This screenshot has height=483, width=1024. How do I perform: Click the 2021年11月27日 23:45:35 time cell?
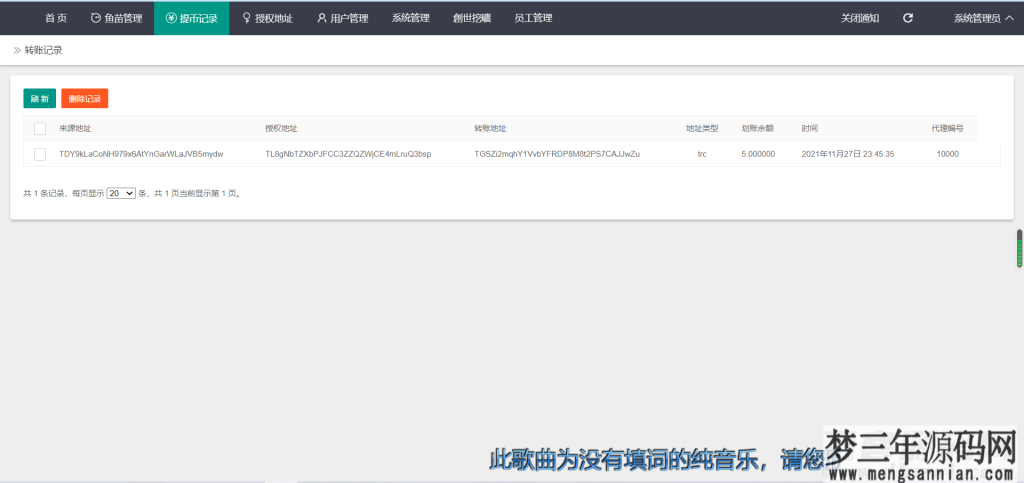(848, 154)
